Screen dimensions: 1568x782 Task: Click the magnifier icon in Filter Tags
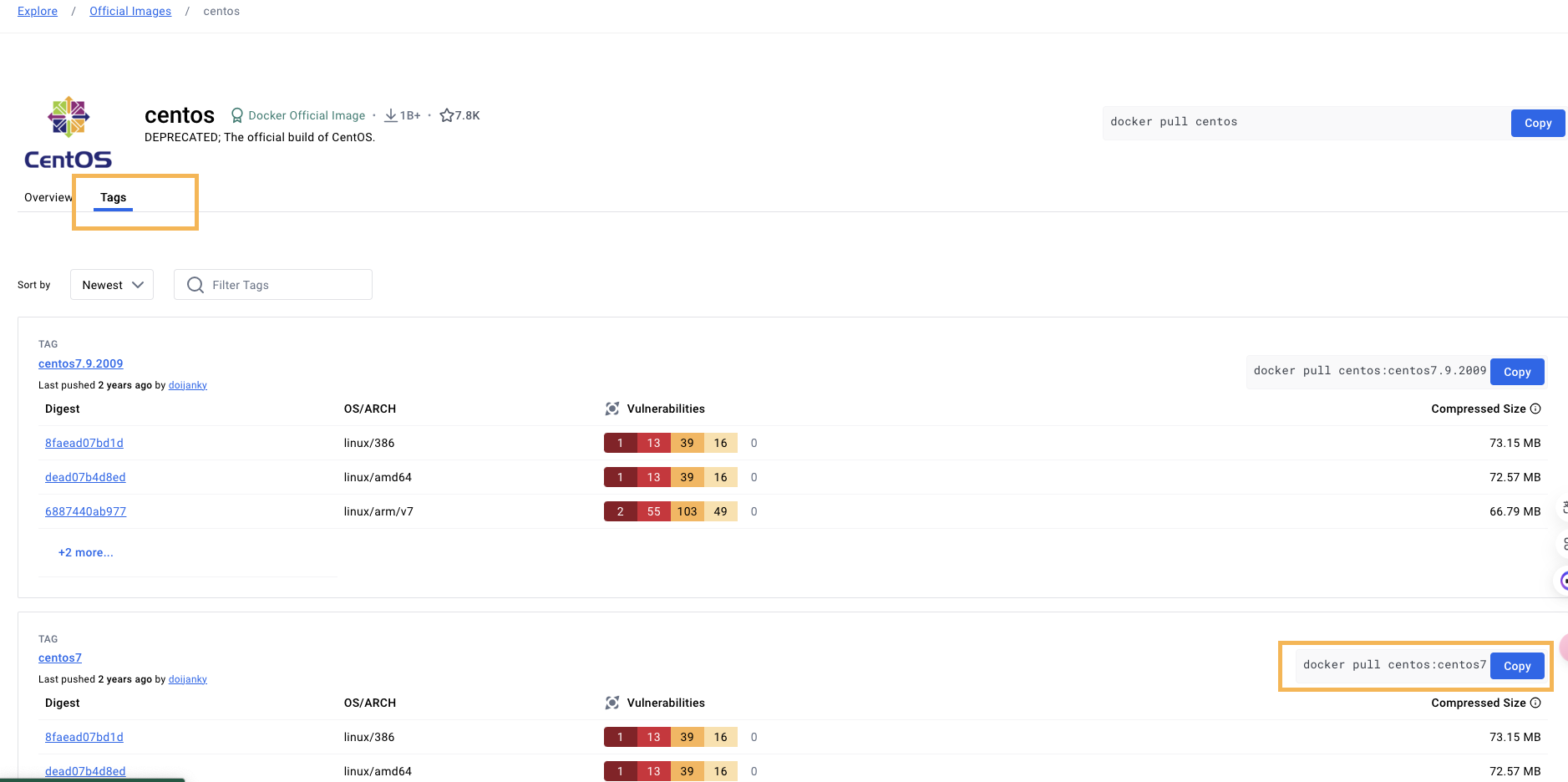pos(195,285)
